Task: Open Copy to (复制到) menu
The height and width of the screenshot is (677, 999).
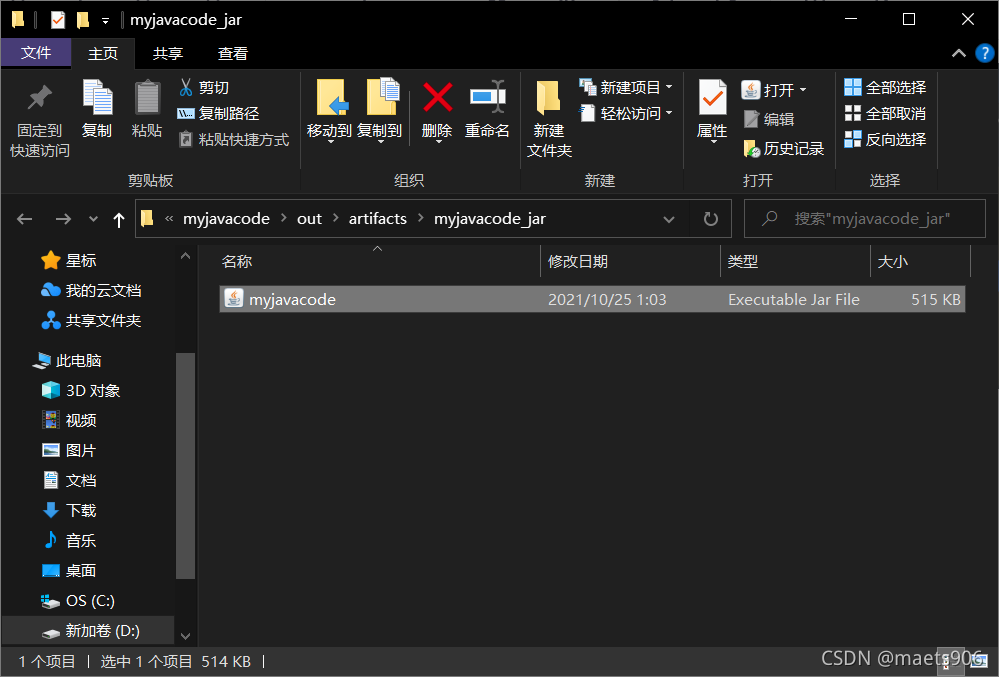Action: click(x=380, y=111)
